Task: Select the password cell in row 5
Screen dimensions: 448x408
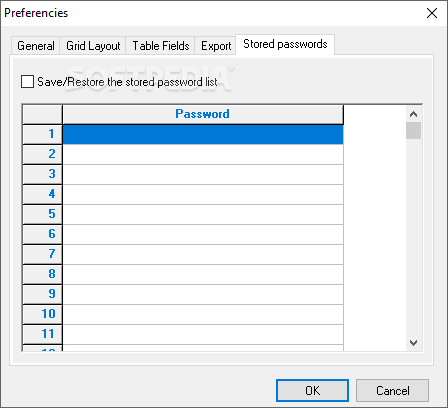Action: point(203,215)
